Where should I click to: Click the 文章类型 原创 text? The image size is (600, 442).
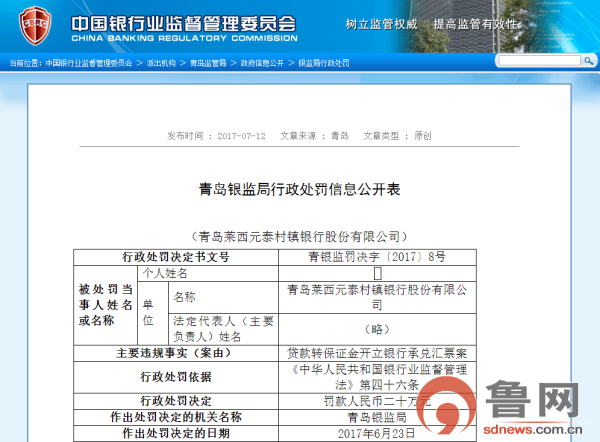click(x=397, y=136)
